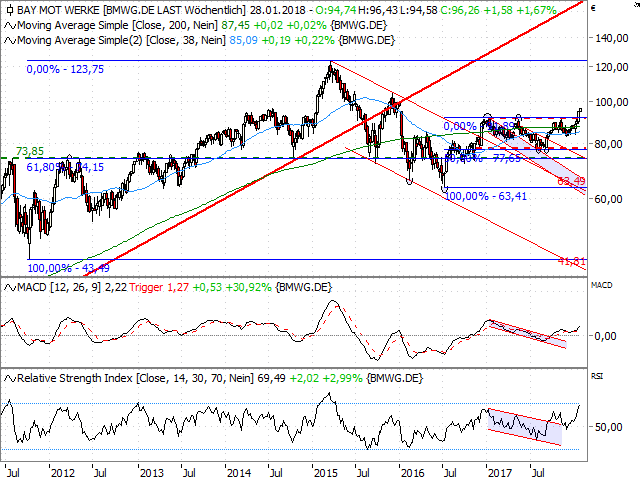Image resolution: width=640 pixels, height=480 pixels.
Task: Click the 2013 label on time axis
Action: (x=151, y=473)
